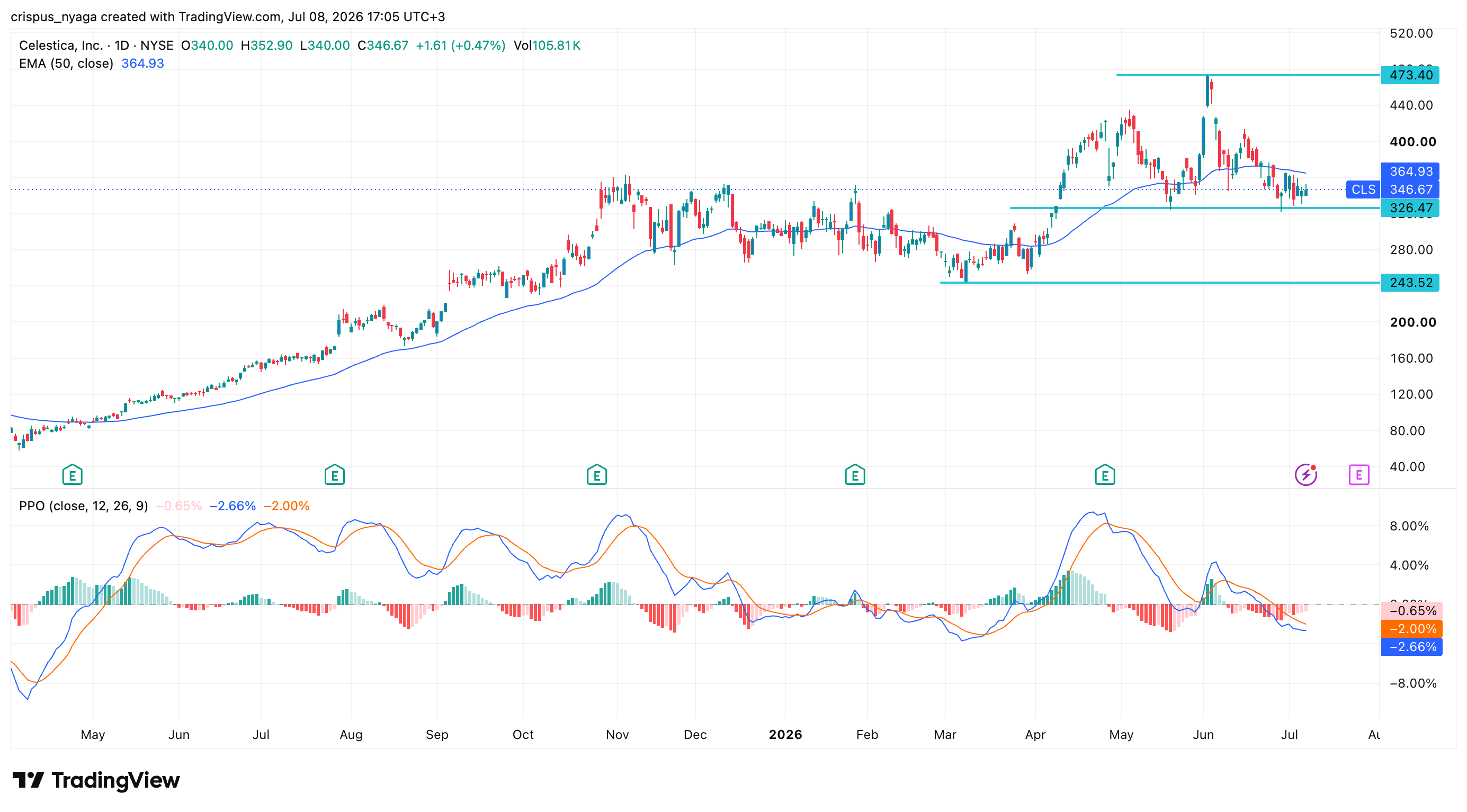
Task: Click the 440.00 price axis tick
Action: [1411, 105]
